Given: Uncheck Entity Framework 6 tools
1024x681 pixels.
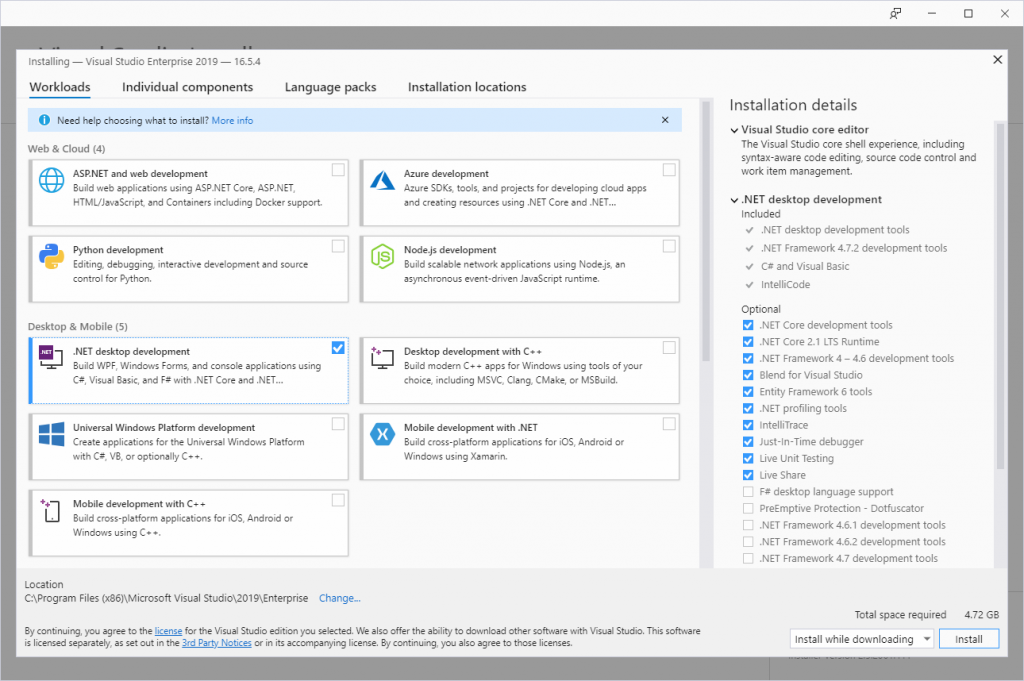Looking at the screenshot, I should [748, 392].
